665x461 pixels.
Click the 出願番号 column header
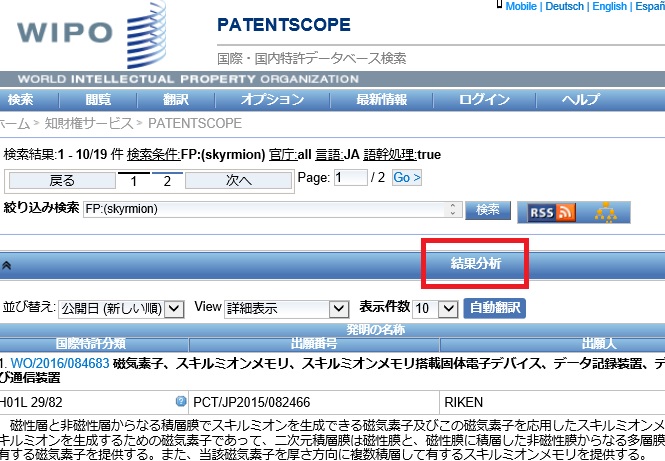(314, 344)
